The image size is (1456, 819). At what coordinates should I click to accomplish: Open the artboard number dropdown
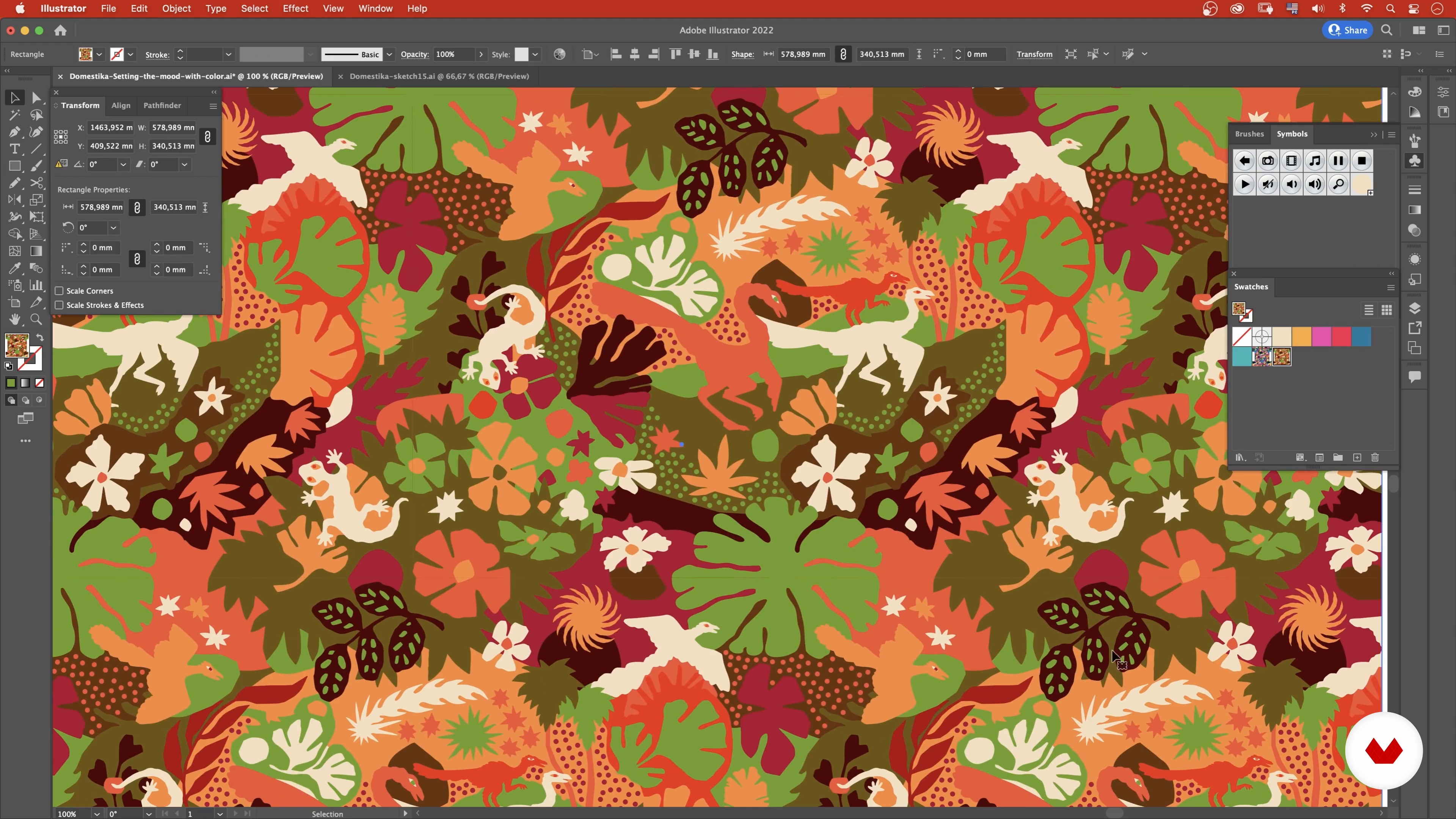(x=219, y=814)
